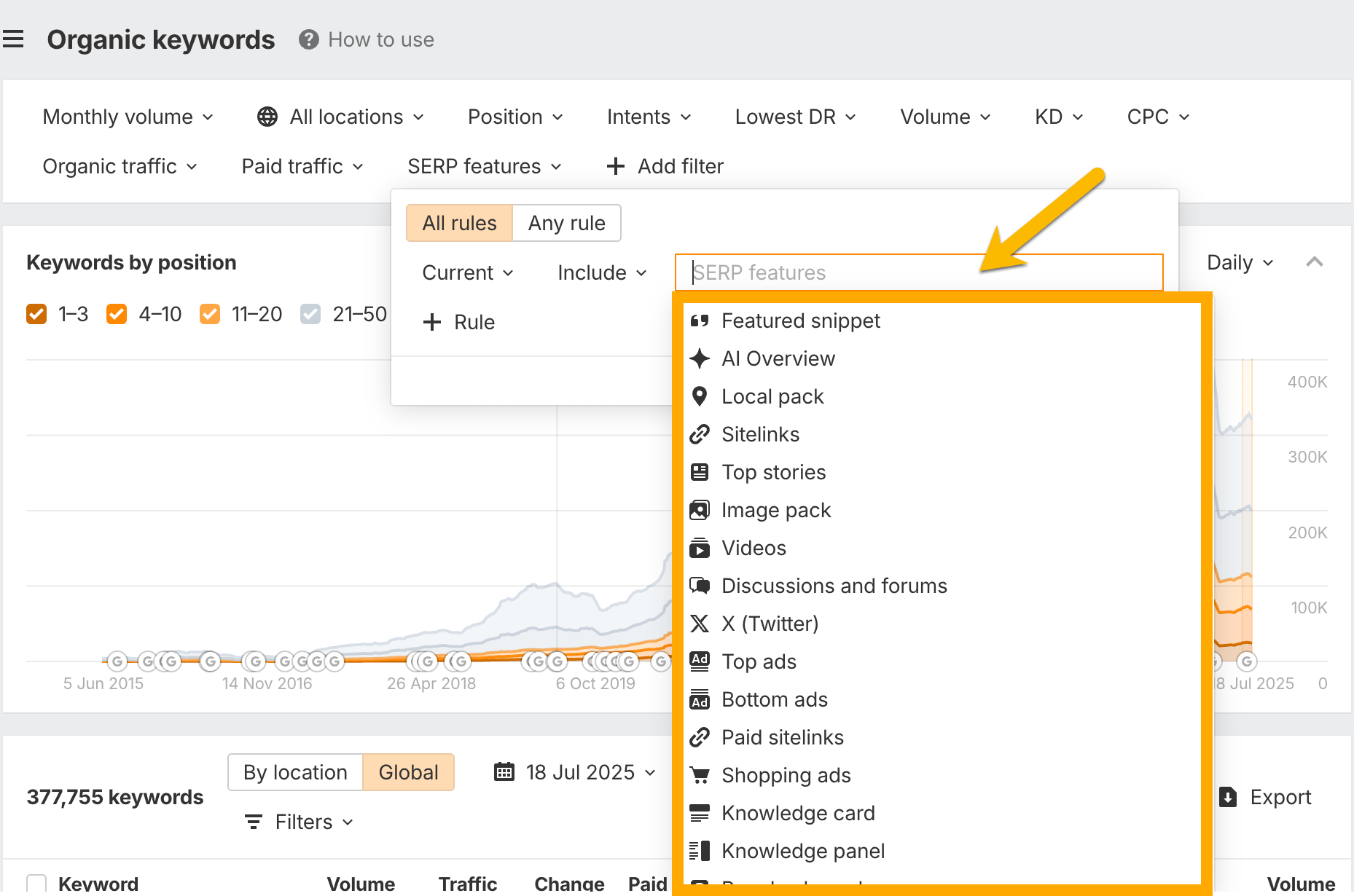Select the By location tab

pyautogui.click(x=295, y=771)
